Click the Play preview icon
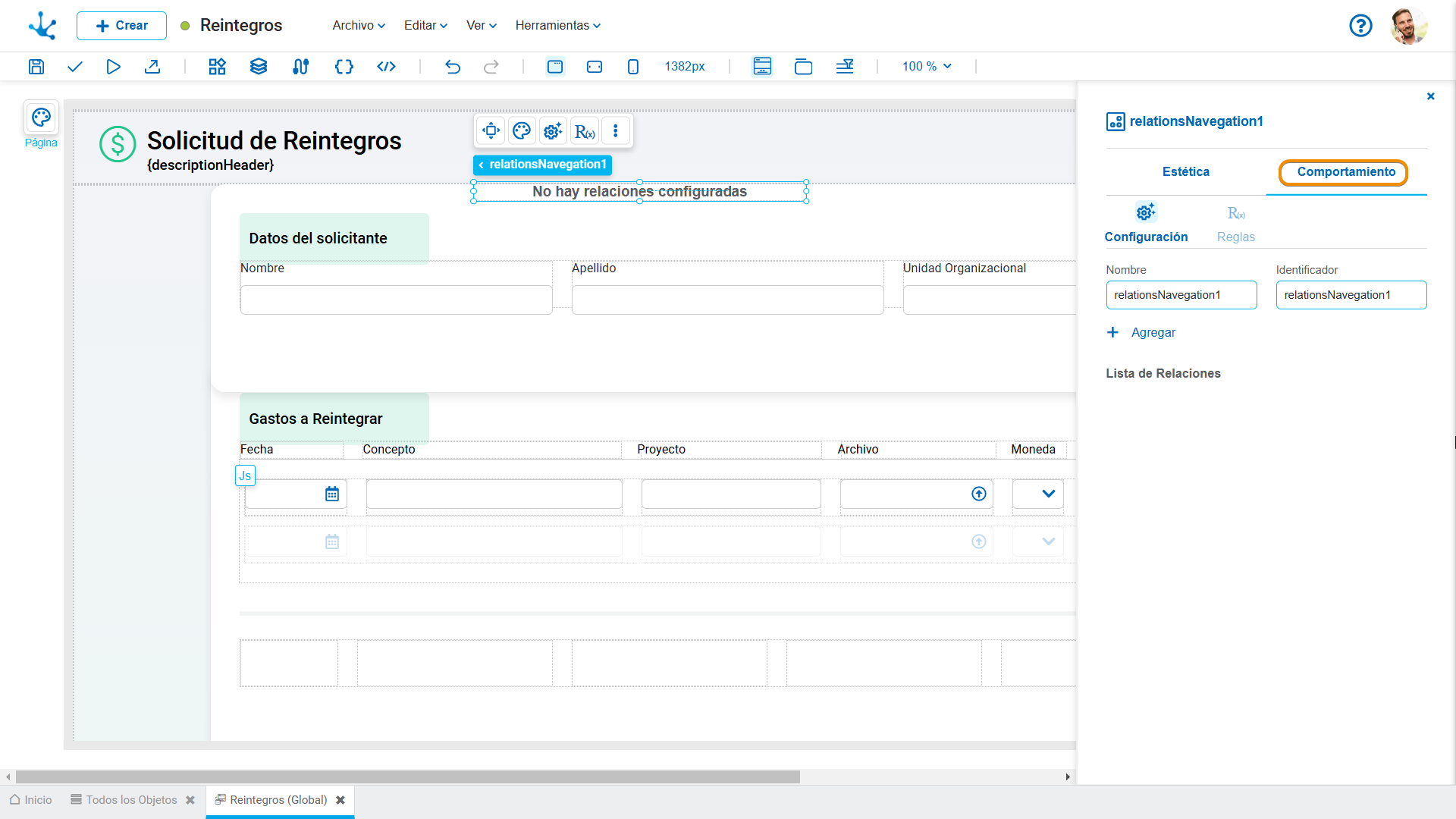This screenshot has width=1456, height=819. click(x=113, y=67)
